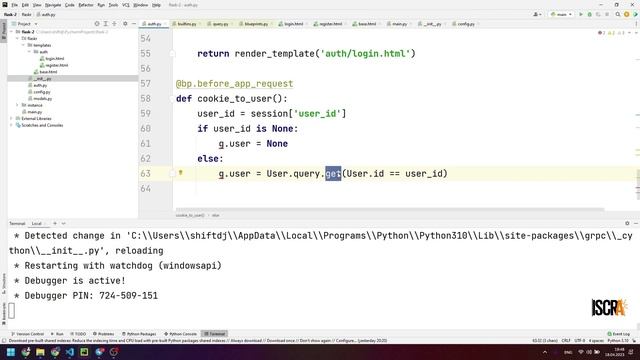The image size is (640, 360).
Task: Open Version Control tool window
Action: [28, 334]
